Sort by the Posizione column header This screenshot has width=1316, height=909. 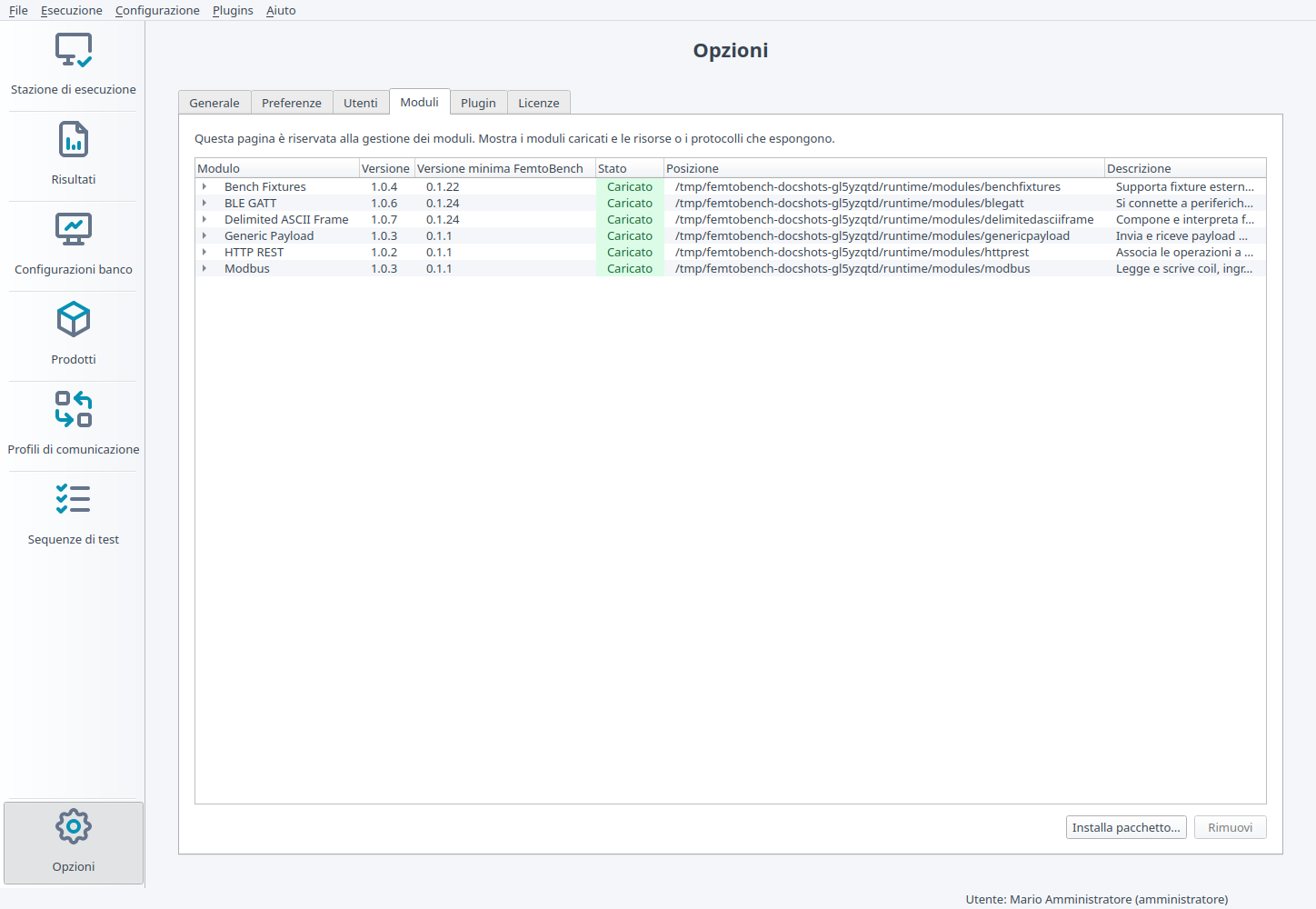(883, 168)
